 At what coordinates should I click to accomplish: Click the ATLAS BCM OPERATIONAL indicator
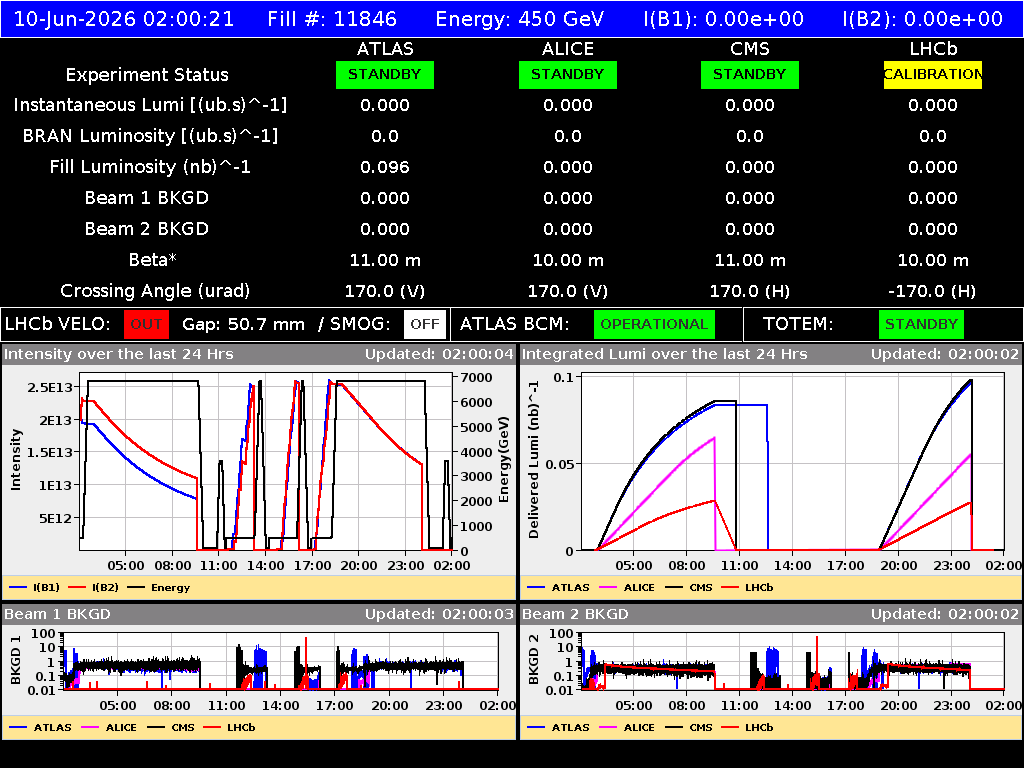654,325
